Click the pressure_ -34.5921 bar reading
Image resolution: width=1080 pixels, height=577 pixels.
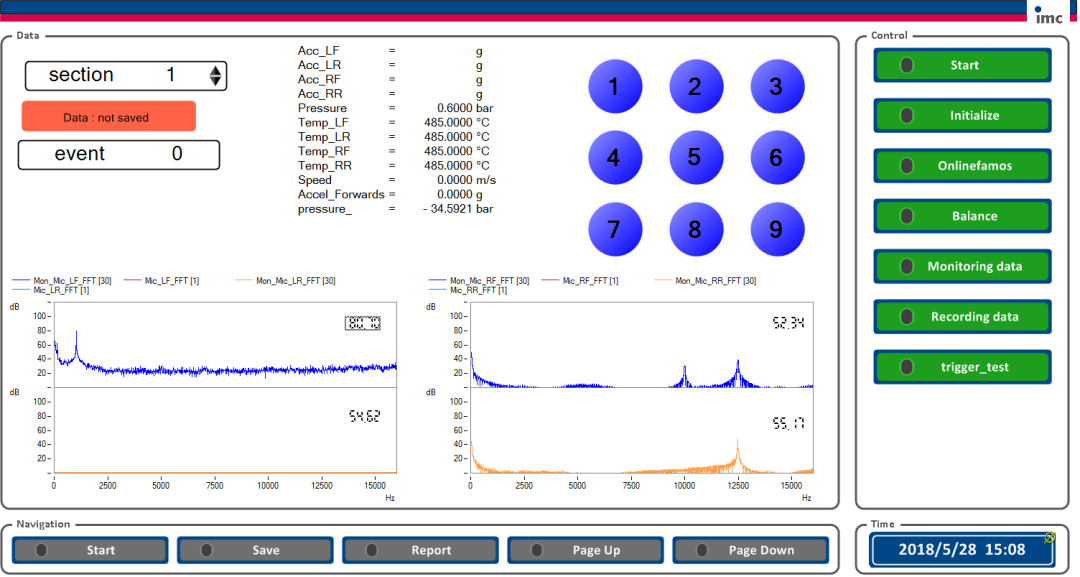[395, 209]
